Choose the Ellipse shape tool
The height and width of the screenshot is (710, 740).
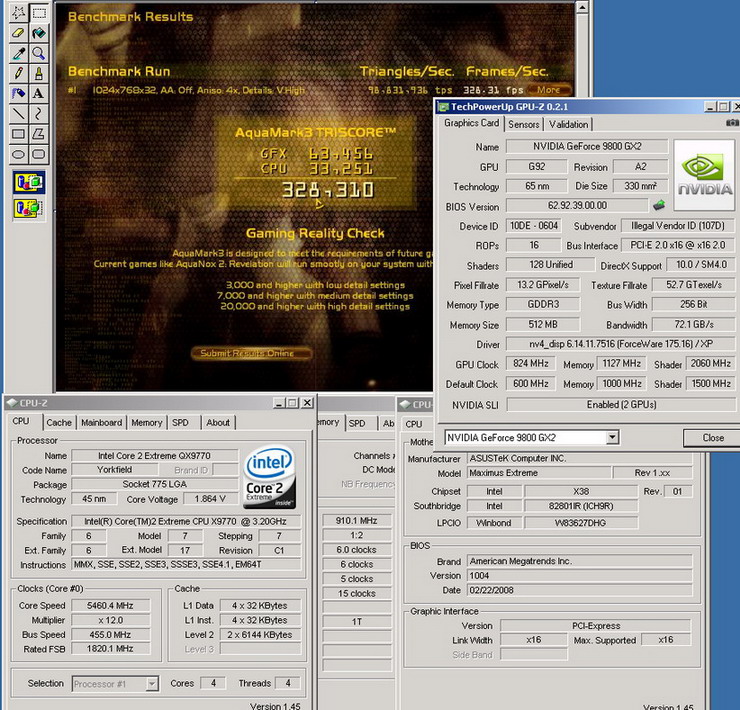18,154
